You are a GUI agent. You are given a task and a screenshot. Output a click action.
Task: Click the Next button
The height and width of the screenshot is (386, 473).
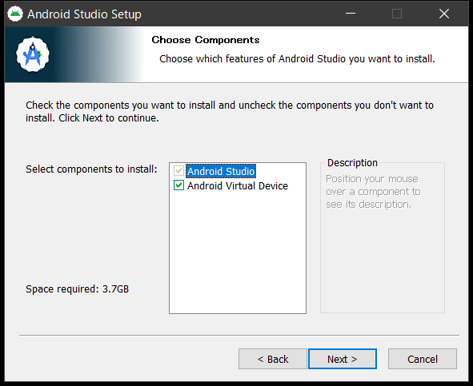click(342, 359)
